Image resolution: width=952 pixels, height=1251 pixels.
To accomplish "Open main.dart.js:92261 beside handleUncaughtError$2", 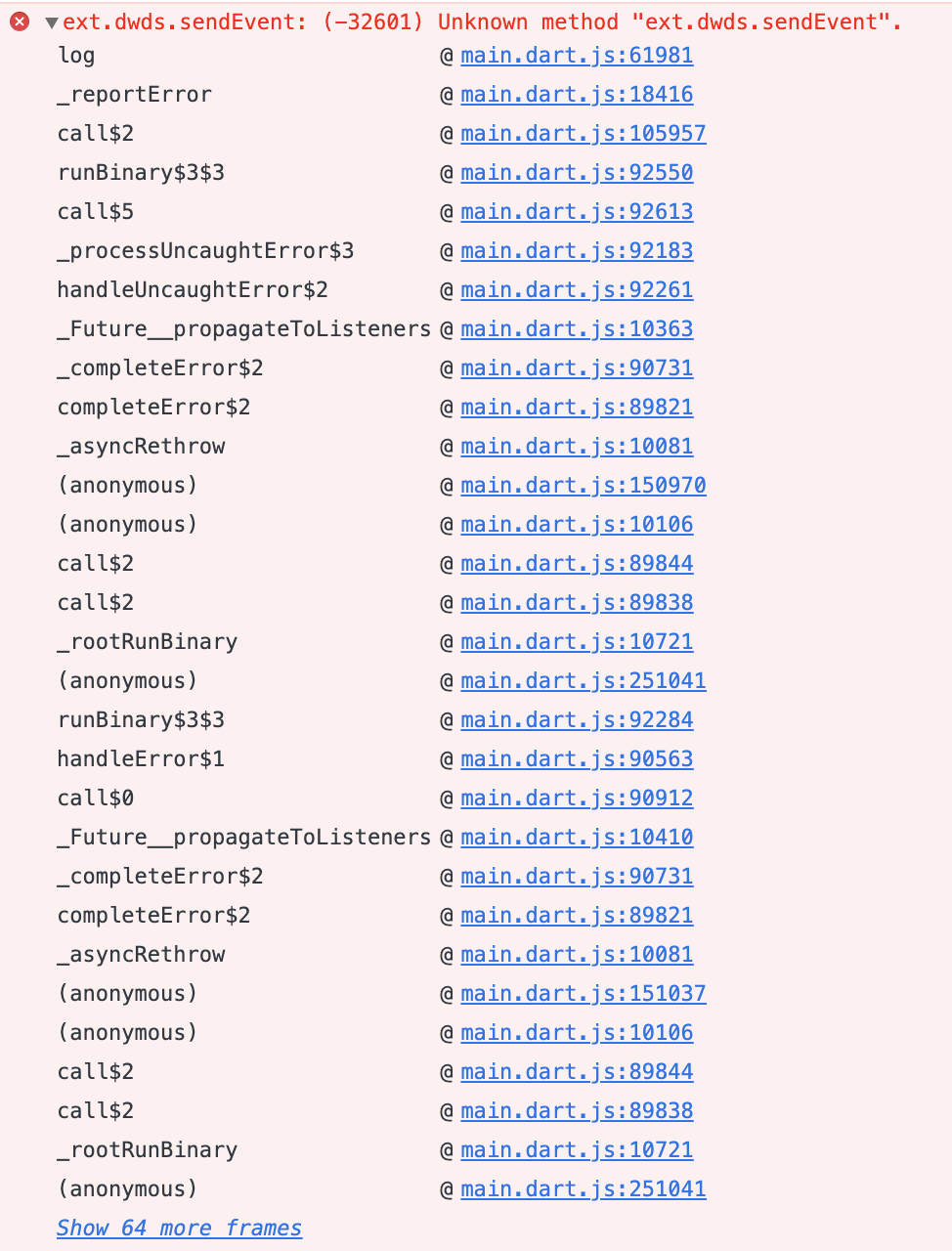I will [576, 289].
